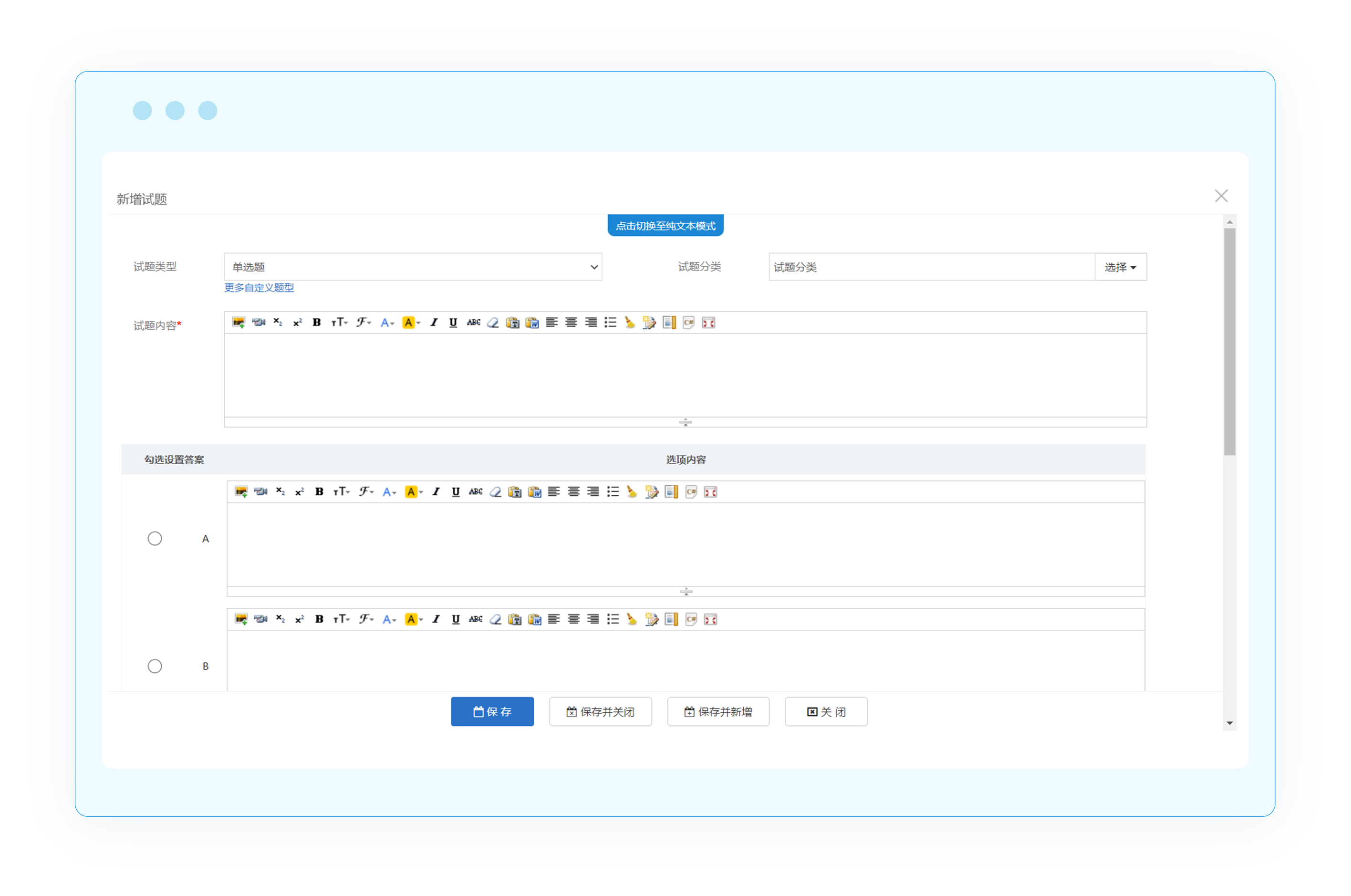Select option B as the correct answer

click(x=155, y=666)
